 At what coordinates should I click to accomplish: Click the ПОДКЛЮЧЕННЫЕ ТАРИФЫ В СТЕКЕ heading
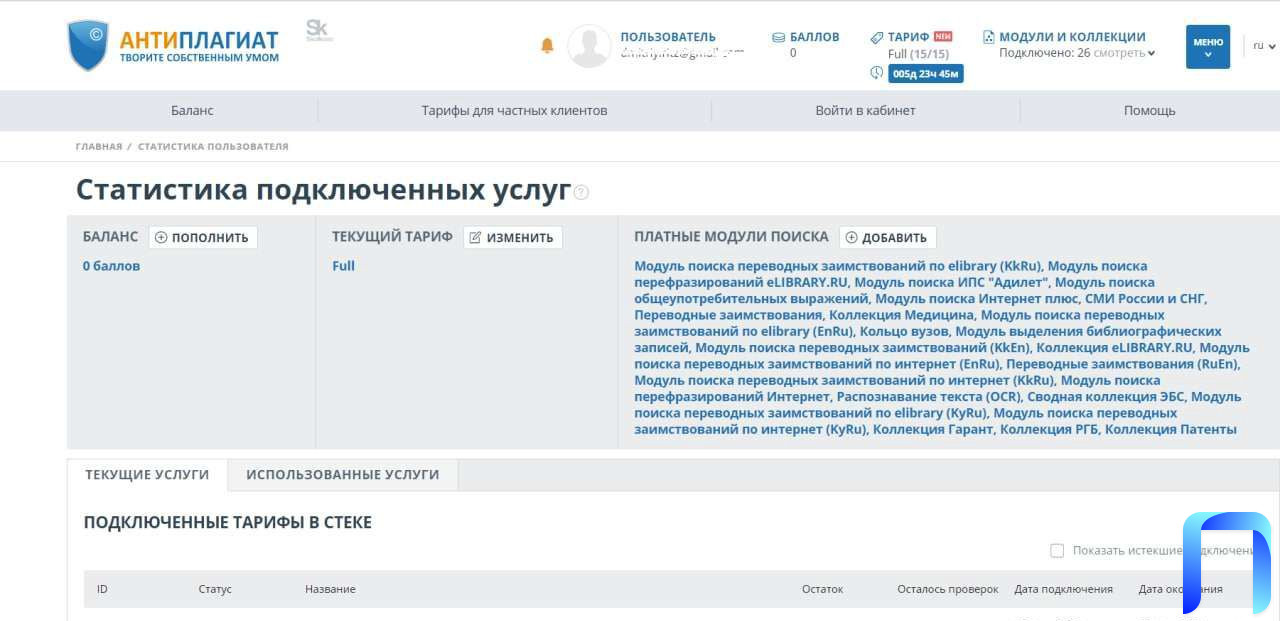click(x=228, y=522)
